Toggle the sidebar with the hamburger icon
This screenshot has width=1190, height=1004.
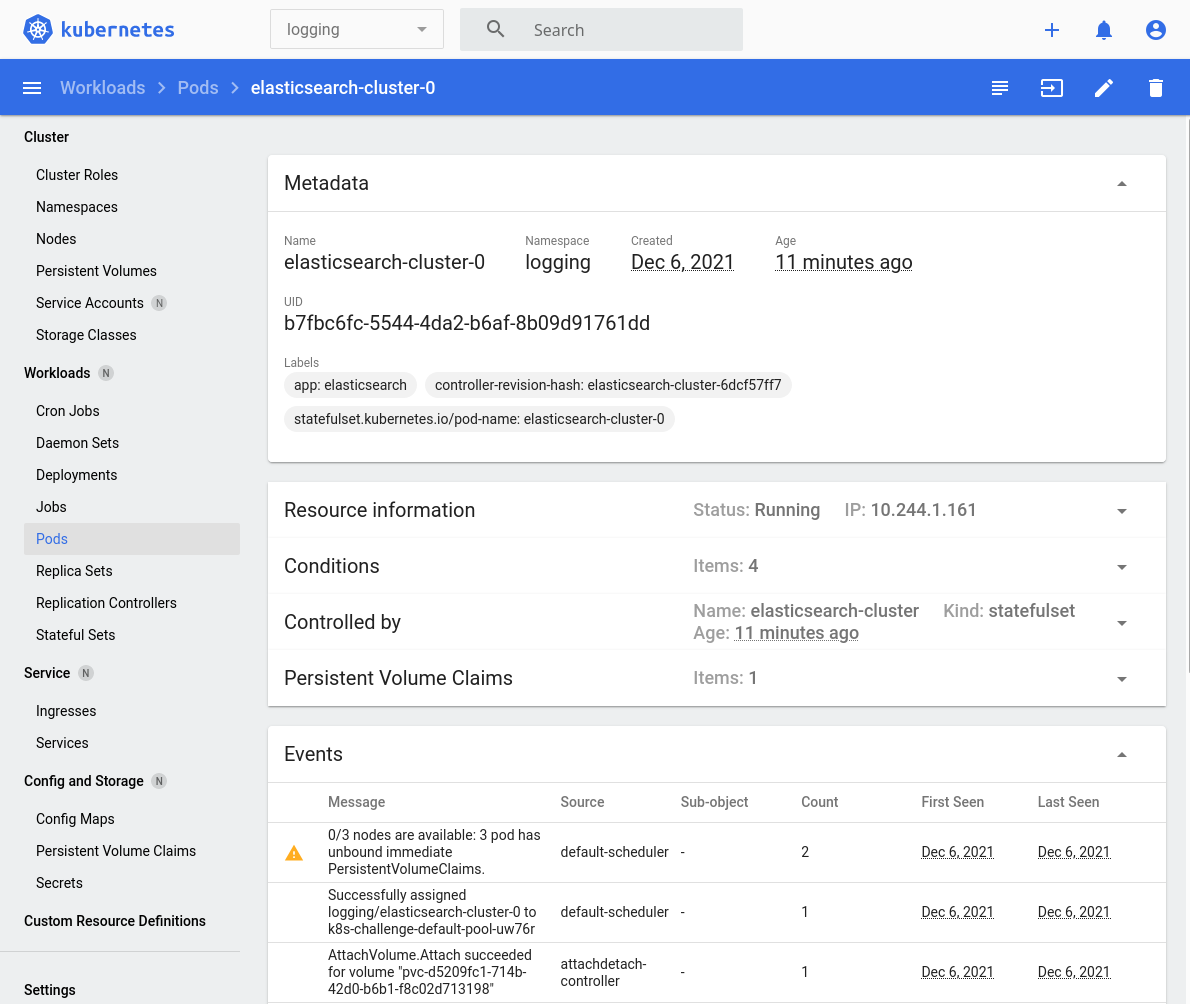click(32, 88)
